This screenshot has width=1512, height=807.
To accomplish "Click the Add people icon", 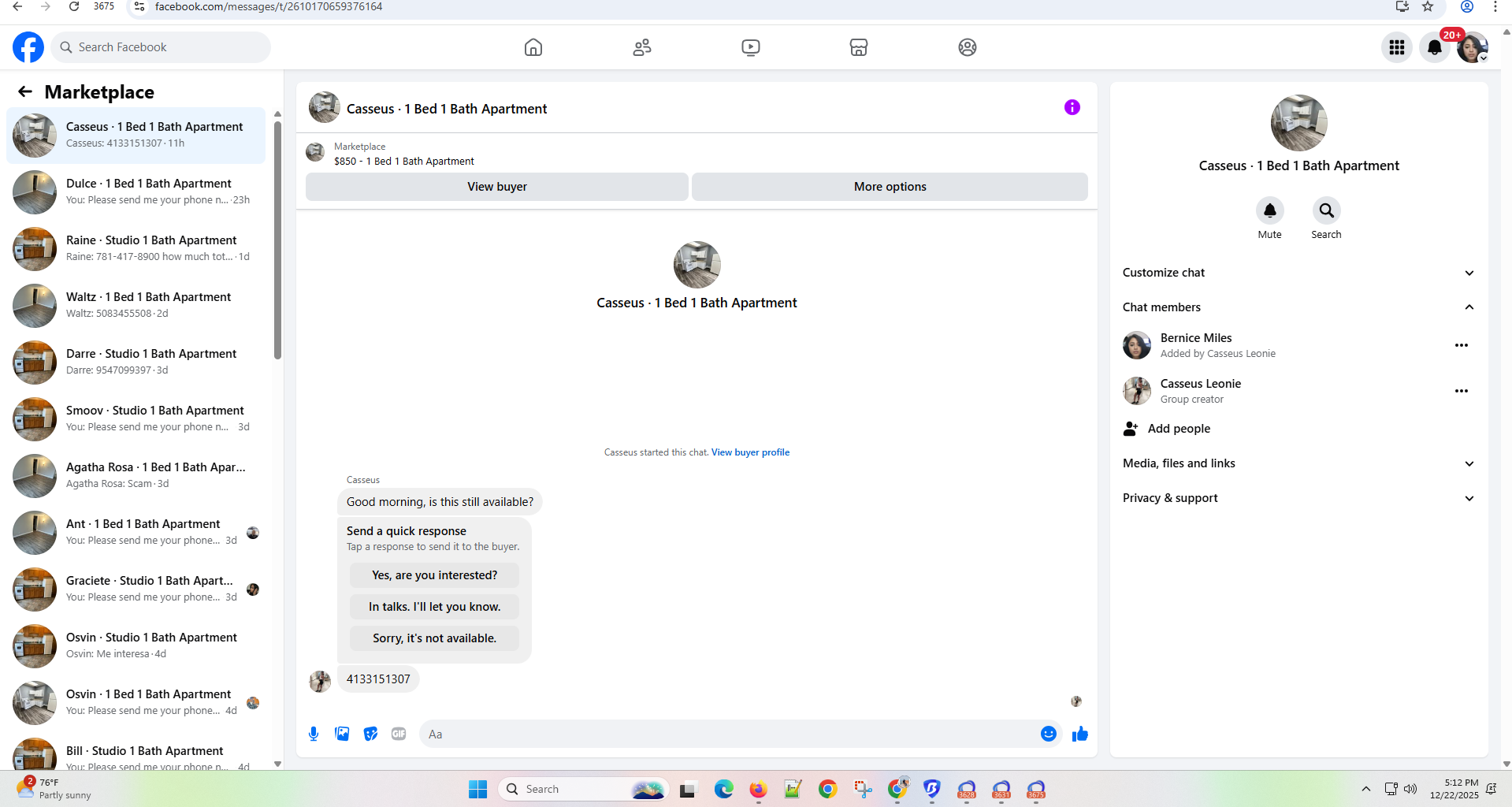I will pyautogui.click(x=1131, y=429).
